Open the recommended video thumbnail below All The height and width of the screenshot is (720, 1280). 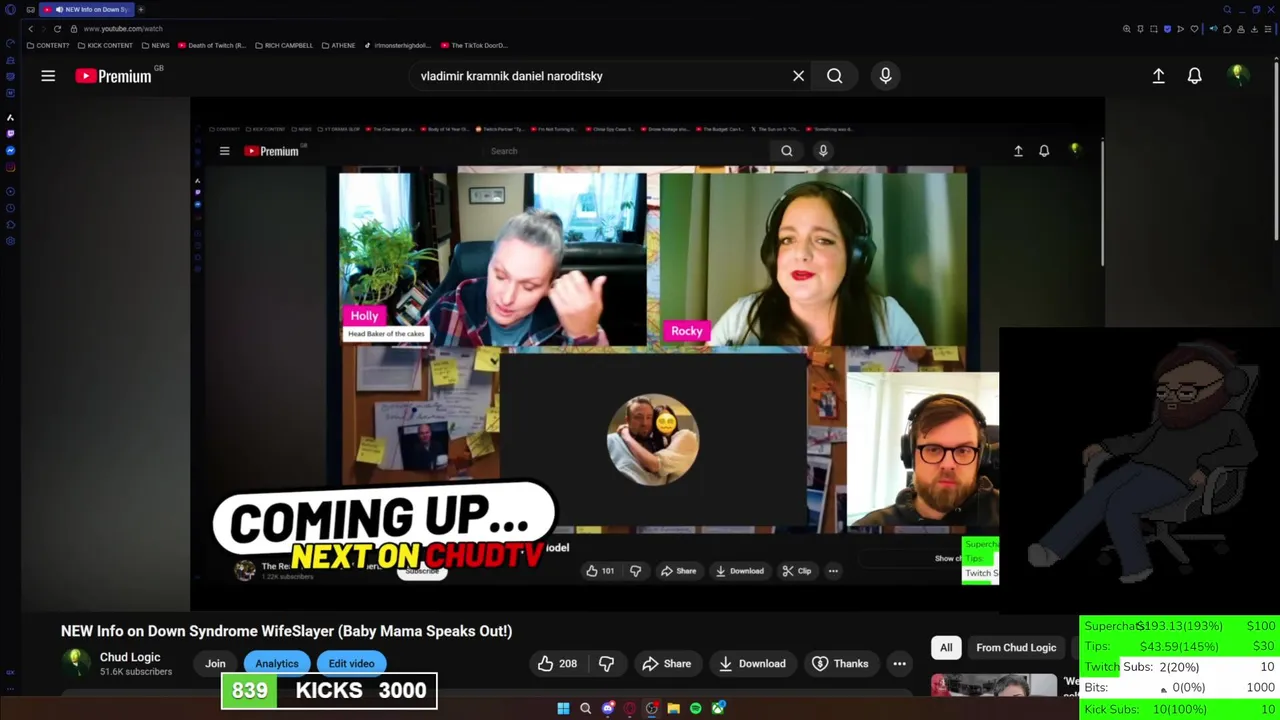pos(993,685)
